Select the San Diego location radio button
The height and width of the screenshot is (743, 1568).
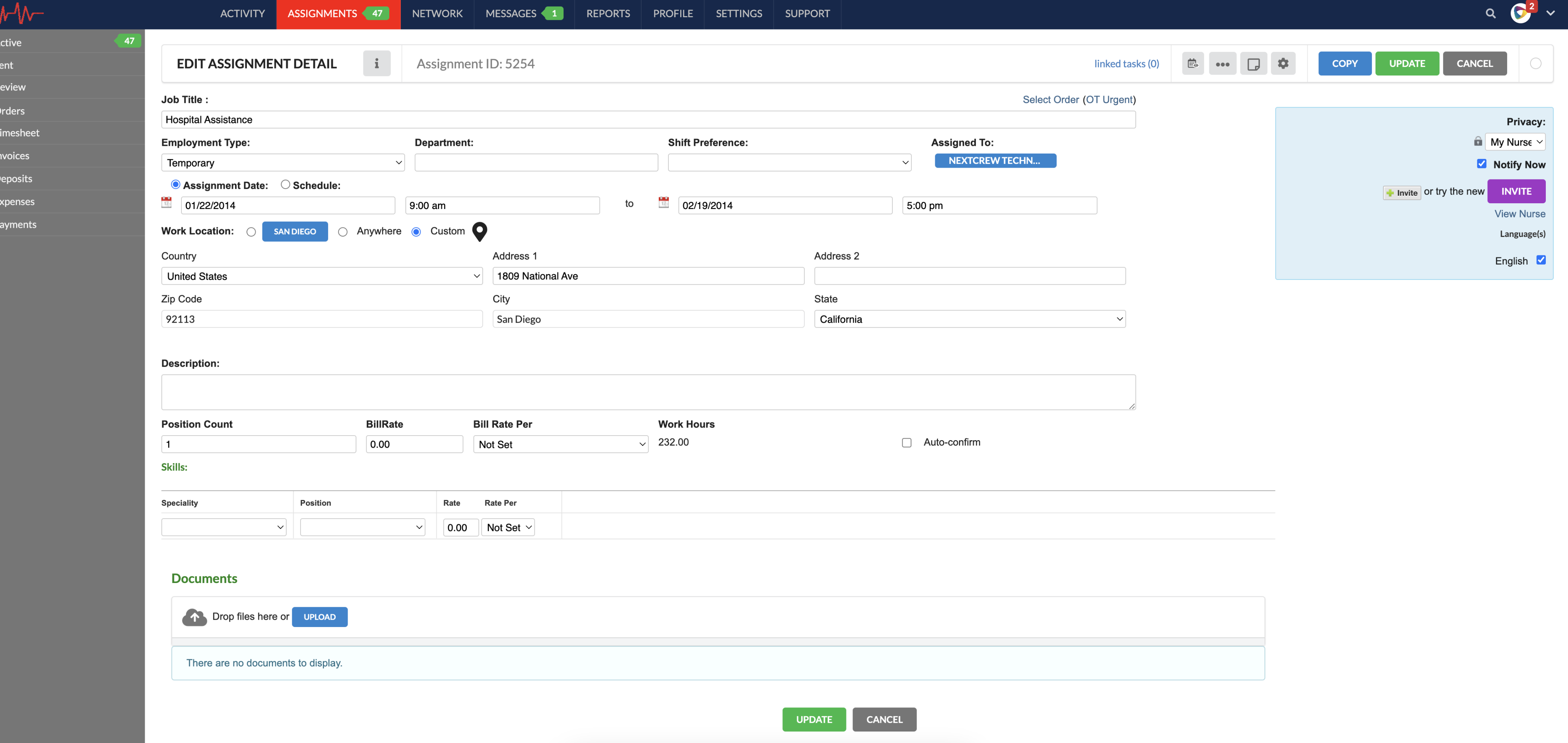coord(251,232)
